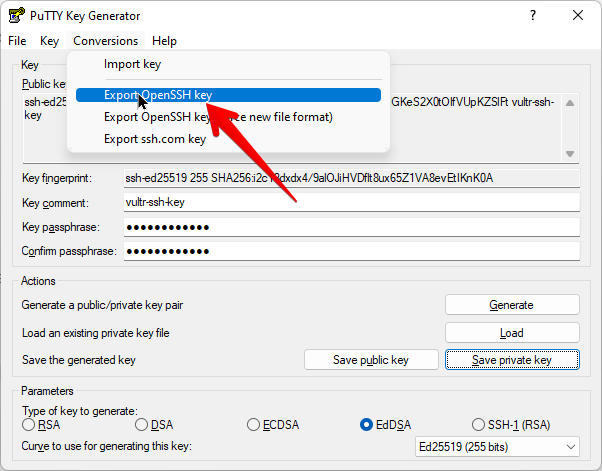Click 'Curve to use for generating this key:' label
Screen dimensions: 602x471
106,446
